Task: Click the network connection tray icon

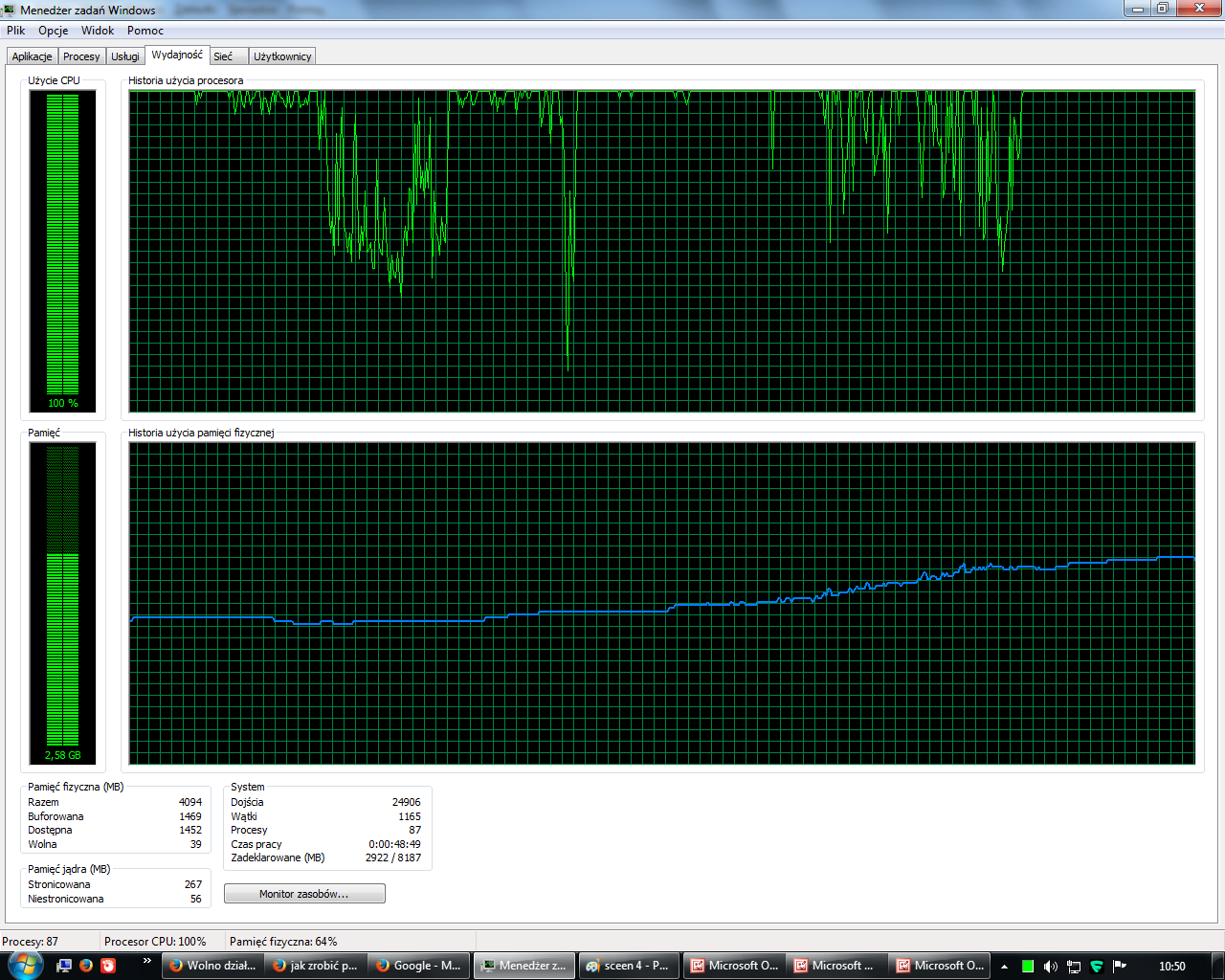Action: pyautogui.click(x=1074, y=967)
